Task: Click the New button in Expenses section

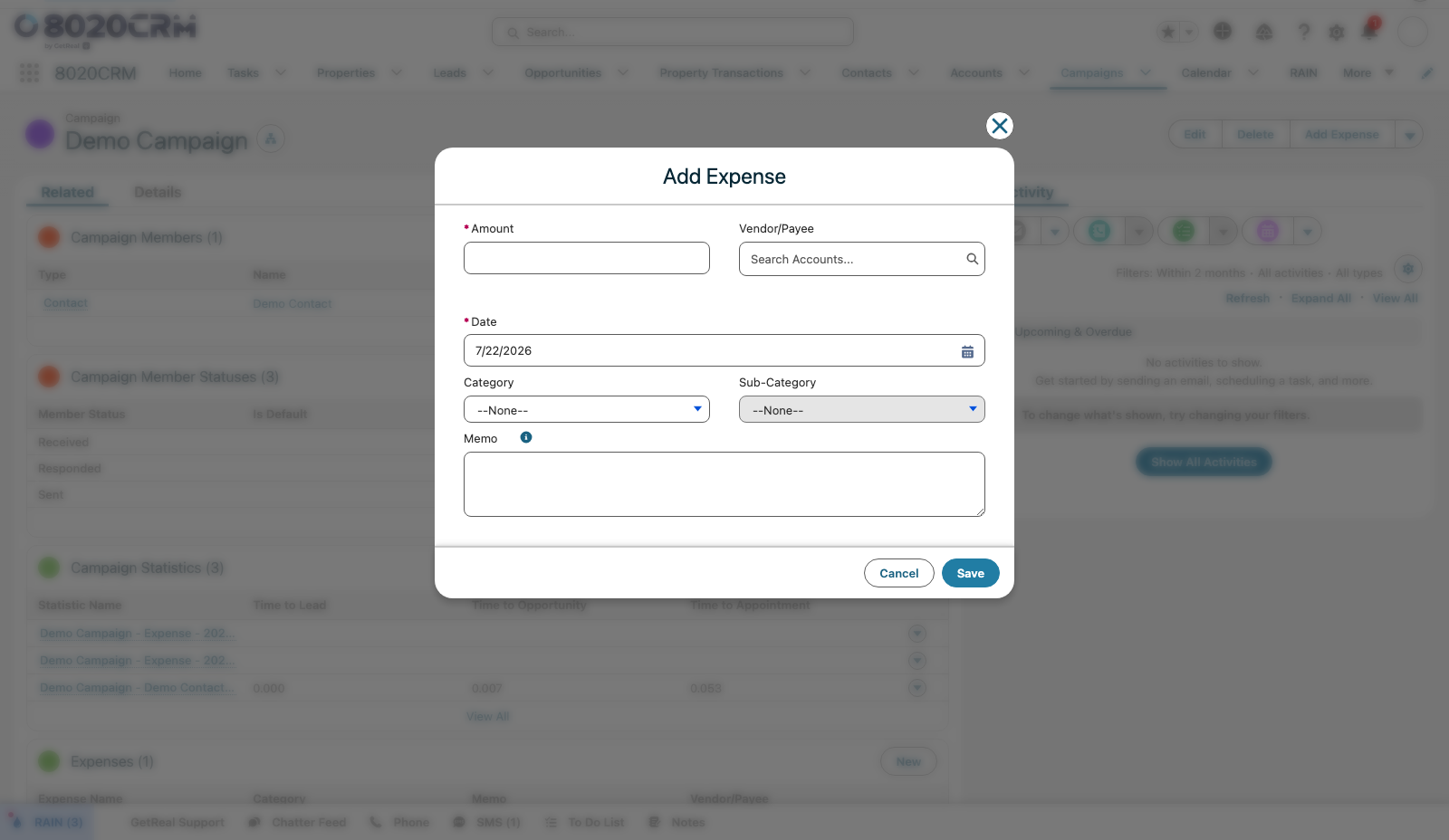Action: 908,761
